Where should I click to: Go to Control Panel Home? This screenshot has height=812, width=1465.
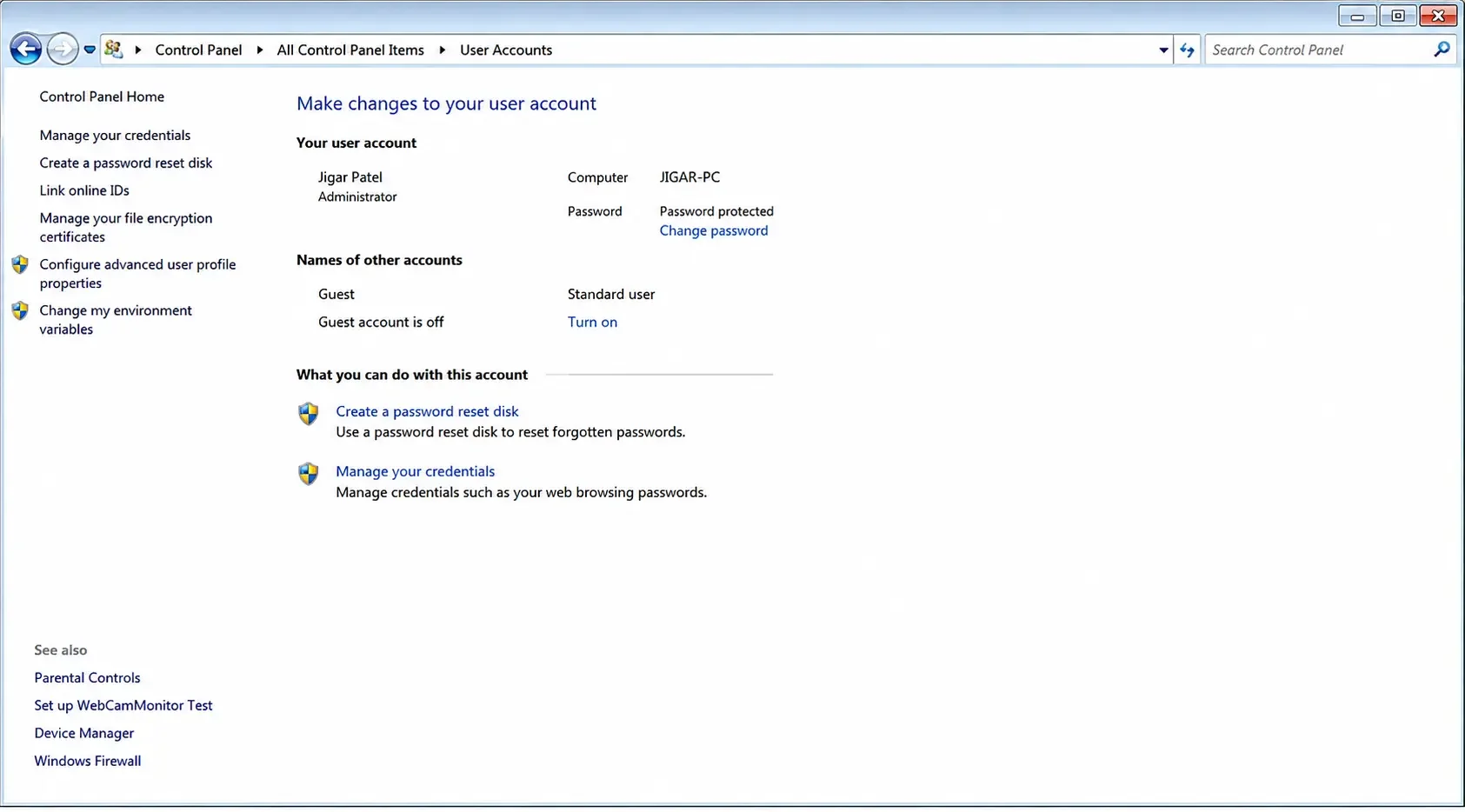[x=102, y=97]
